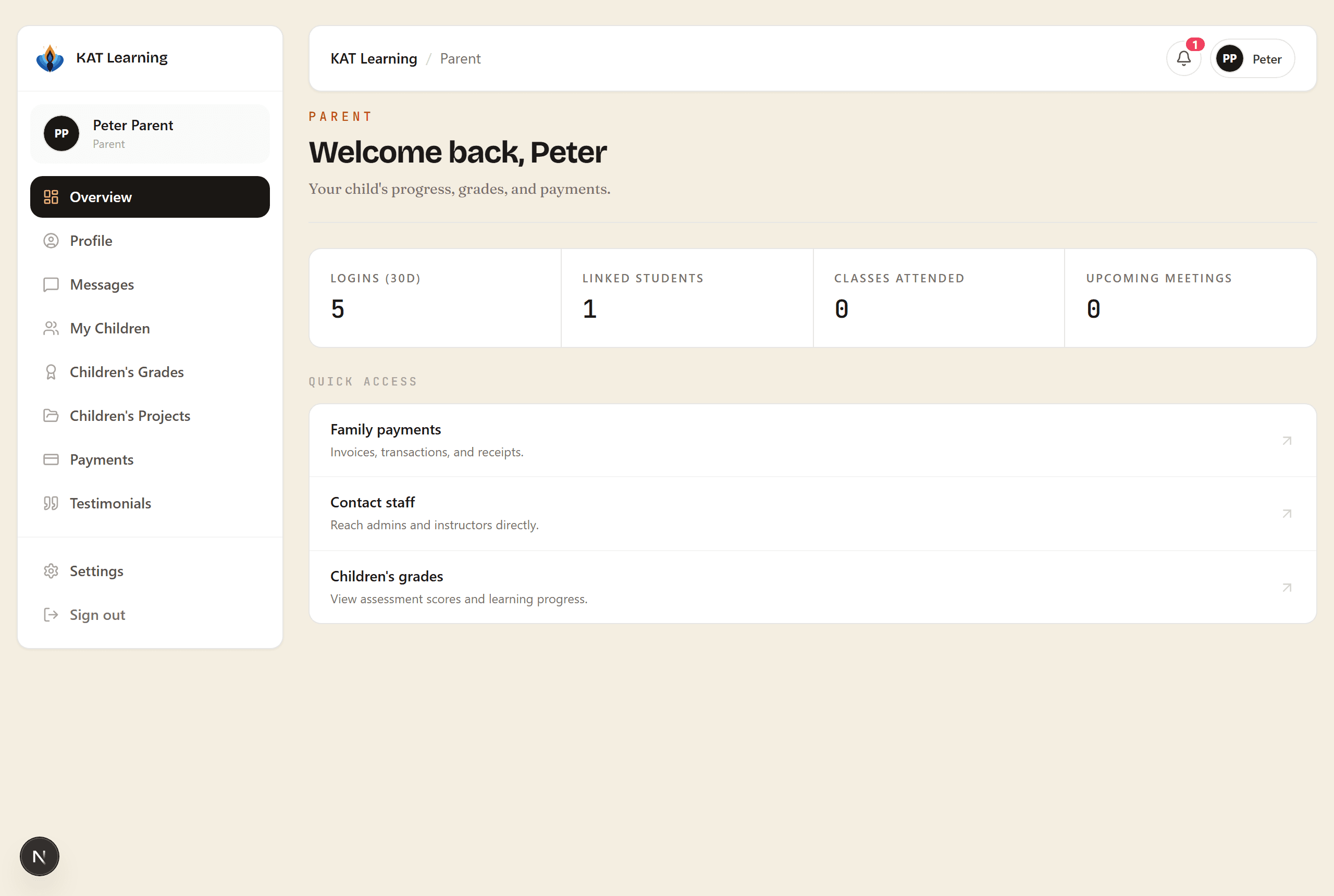Open Peter user menu in header
The image size is (1334, 896).
[1252, 58]
